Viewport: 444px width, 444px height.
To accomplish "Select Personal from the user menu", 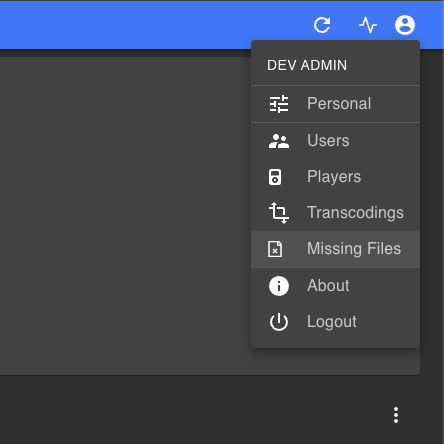I will [x=335, y=104].
